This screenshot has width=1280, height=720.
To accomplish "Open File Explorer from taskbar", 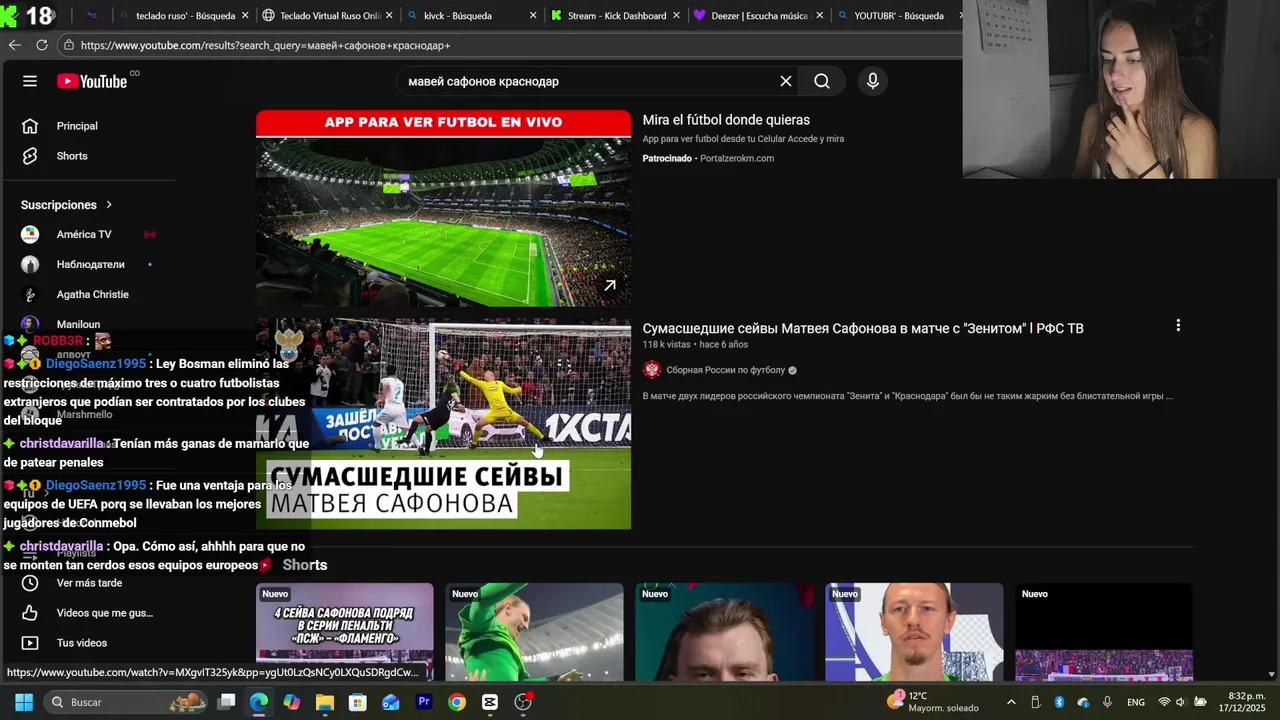I will 325,702.
